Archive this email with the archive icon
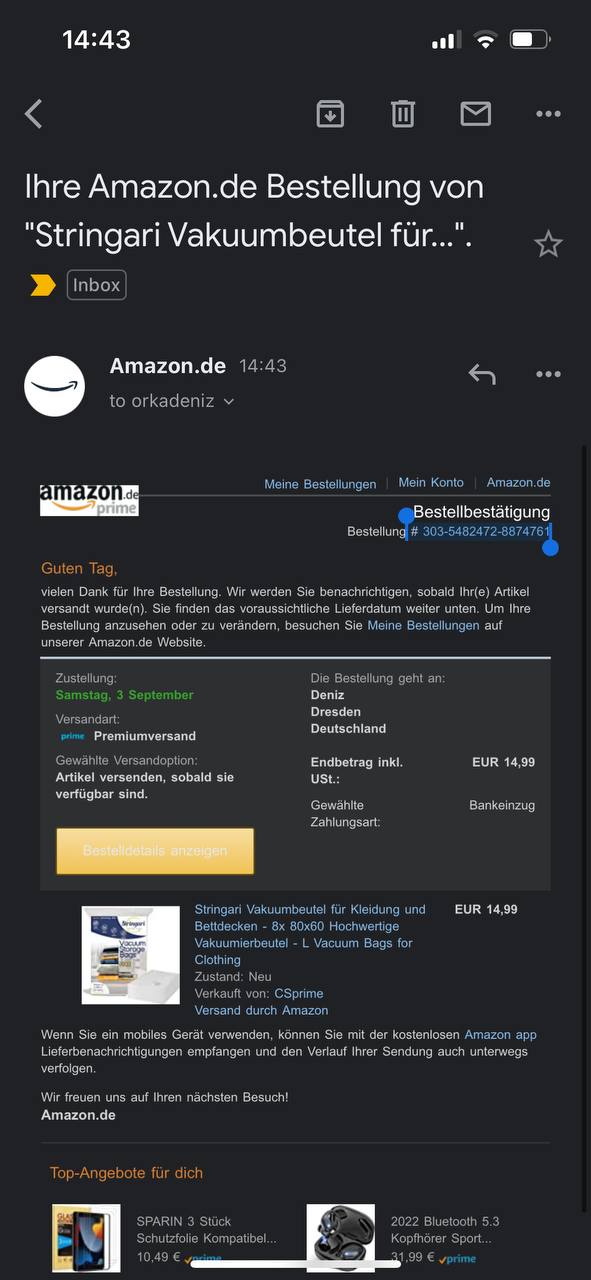 330,114
